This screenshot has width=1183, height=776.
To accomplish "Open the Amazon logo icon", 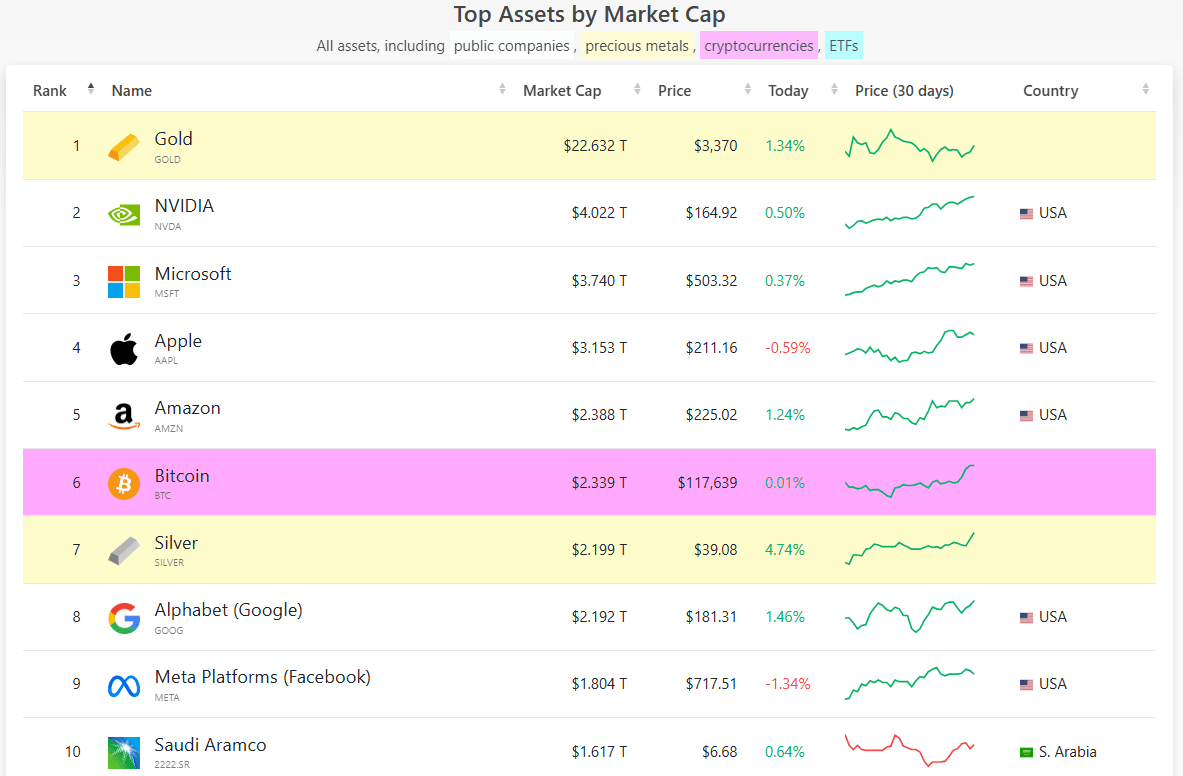I will 124,416.
